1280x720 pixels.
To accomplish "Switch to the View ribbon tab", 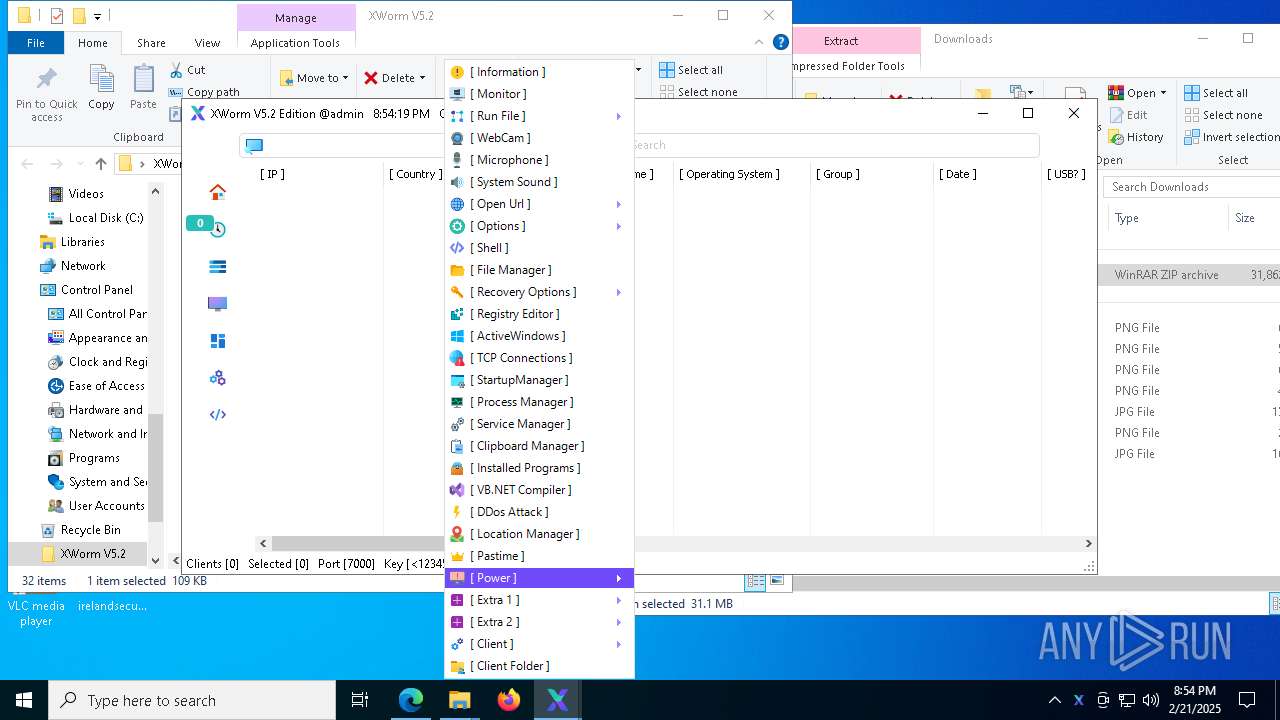I will [207, 43].
